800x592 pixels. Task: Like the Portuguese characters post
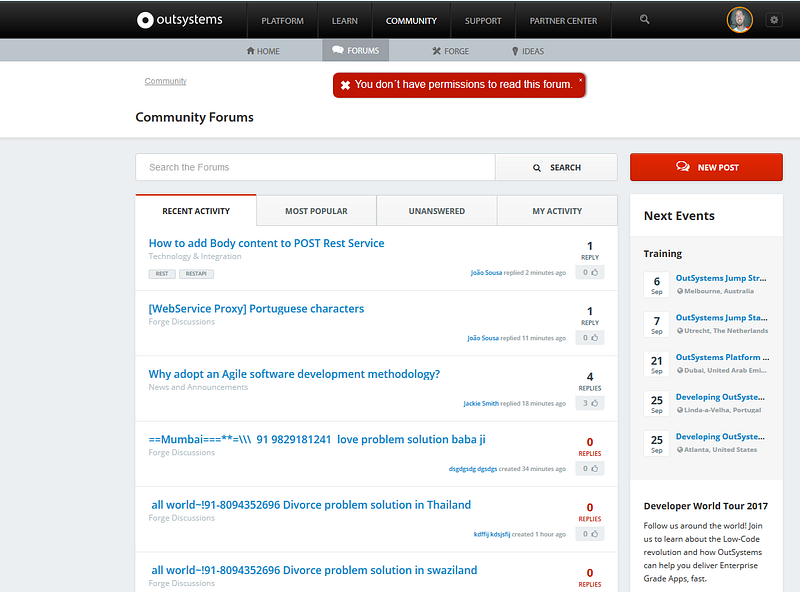click(590, 338)
